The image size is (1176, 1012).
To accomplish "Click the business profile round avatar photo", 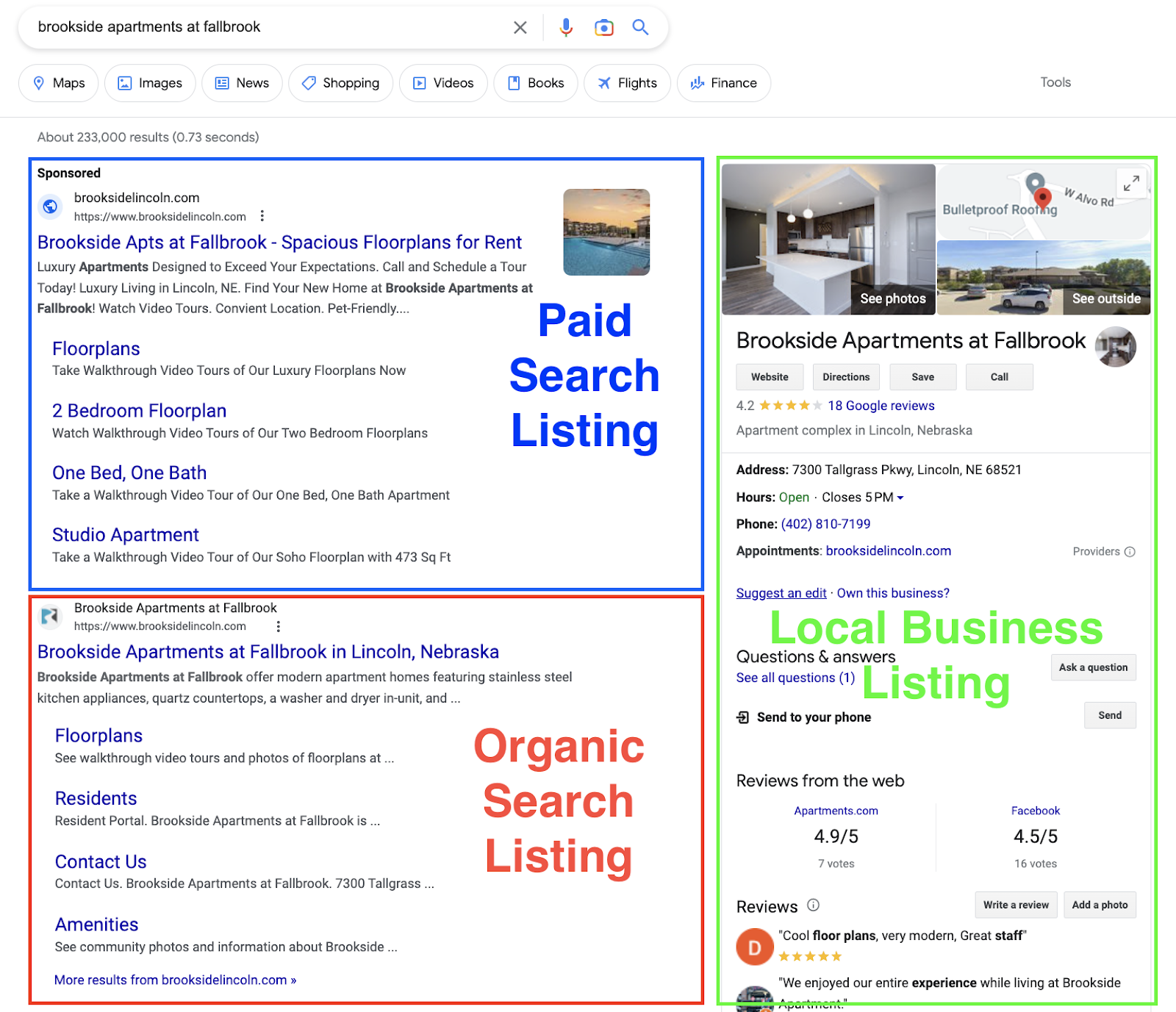I will point(1116,346).
